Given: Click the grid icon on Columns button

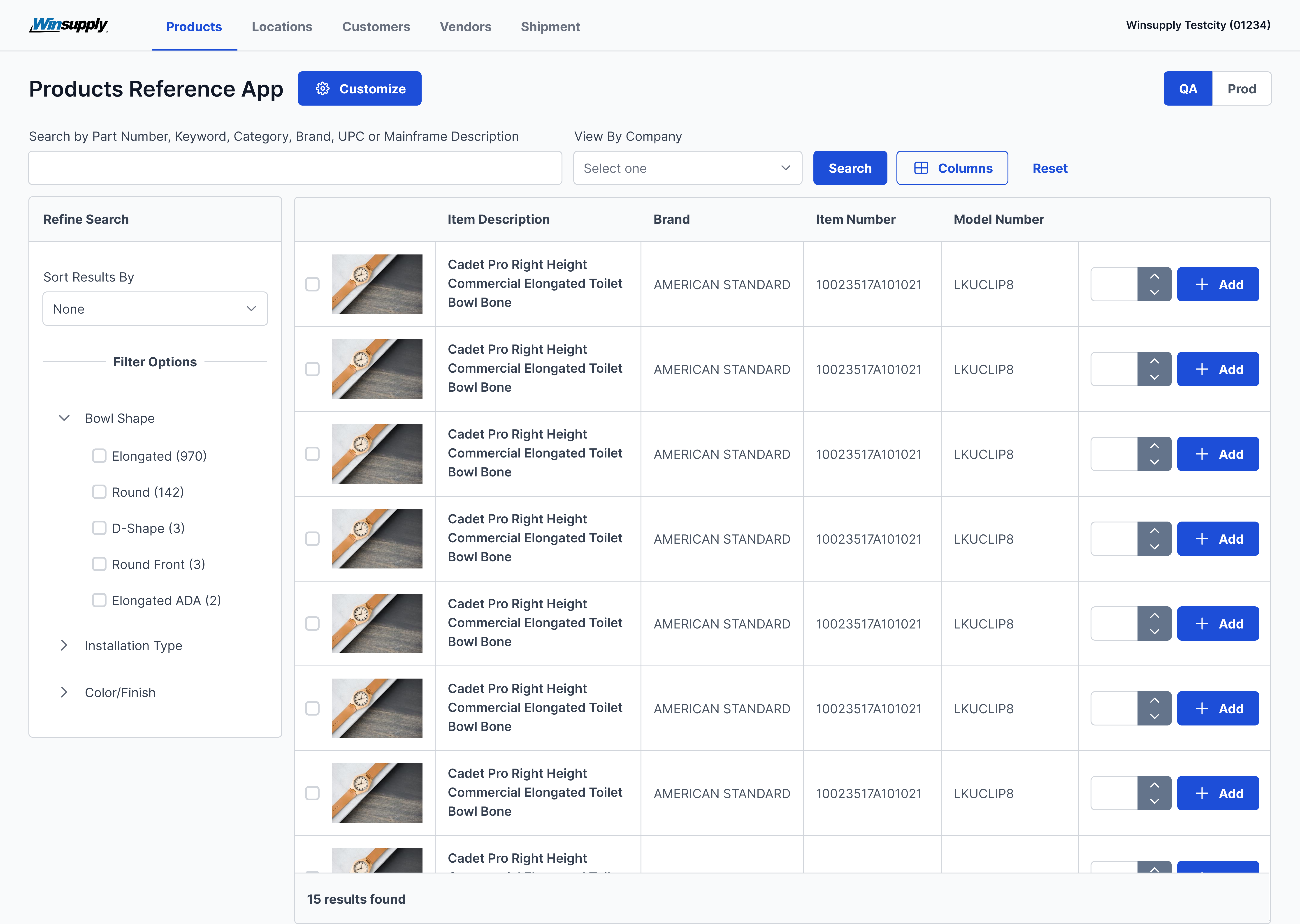Looking at the screenshot, I should (921, 168).
